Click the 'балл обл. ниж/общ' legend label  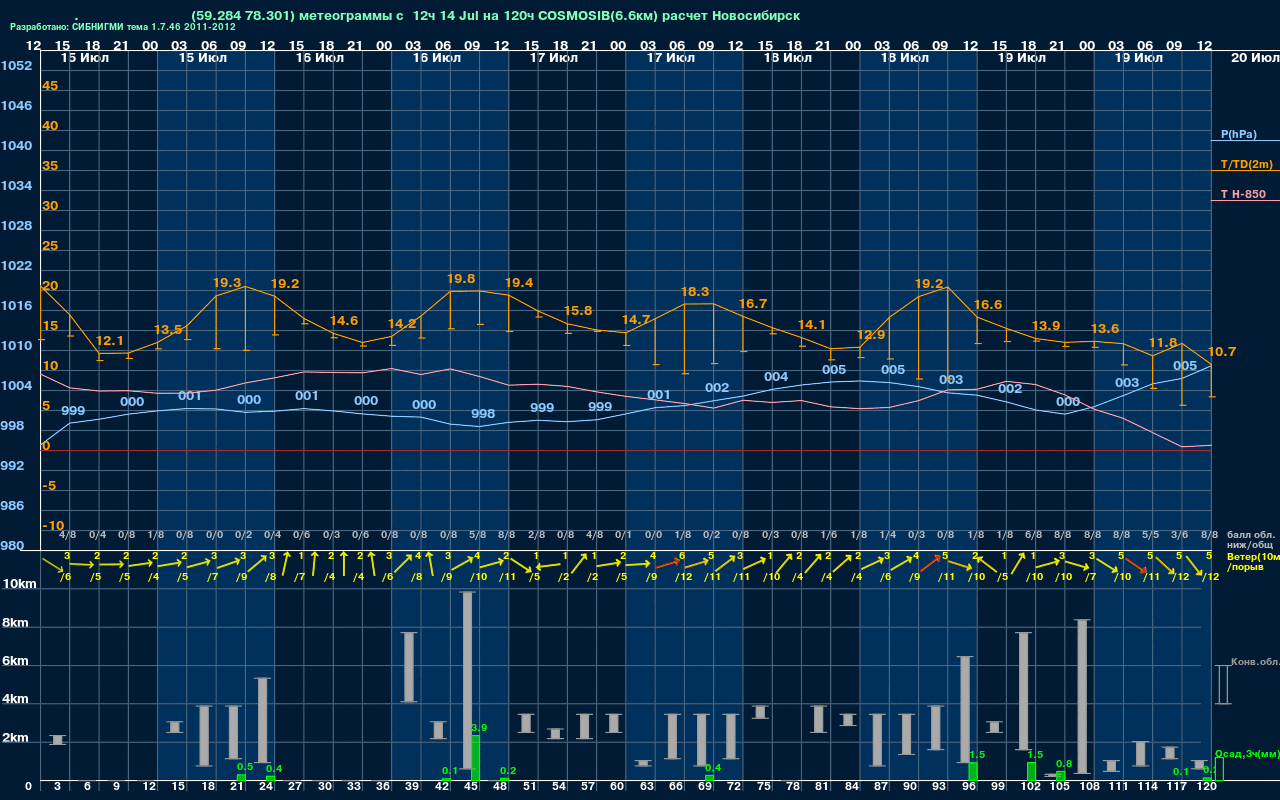(x=1252, y=541)
